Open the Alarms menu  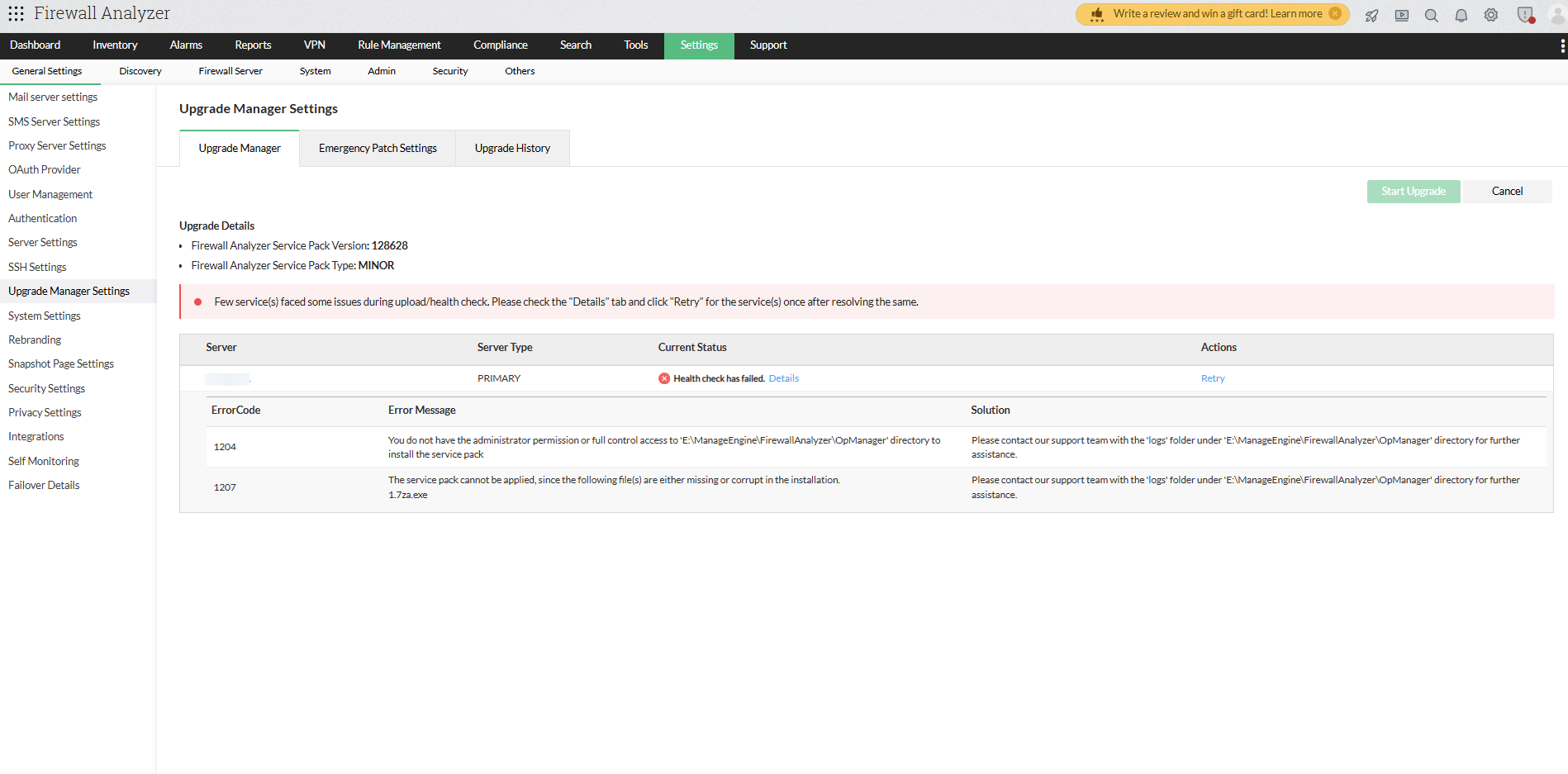[186, 45]
